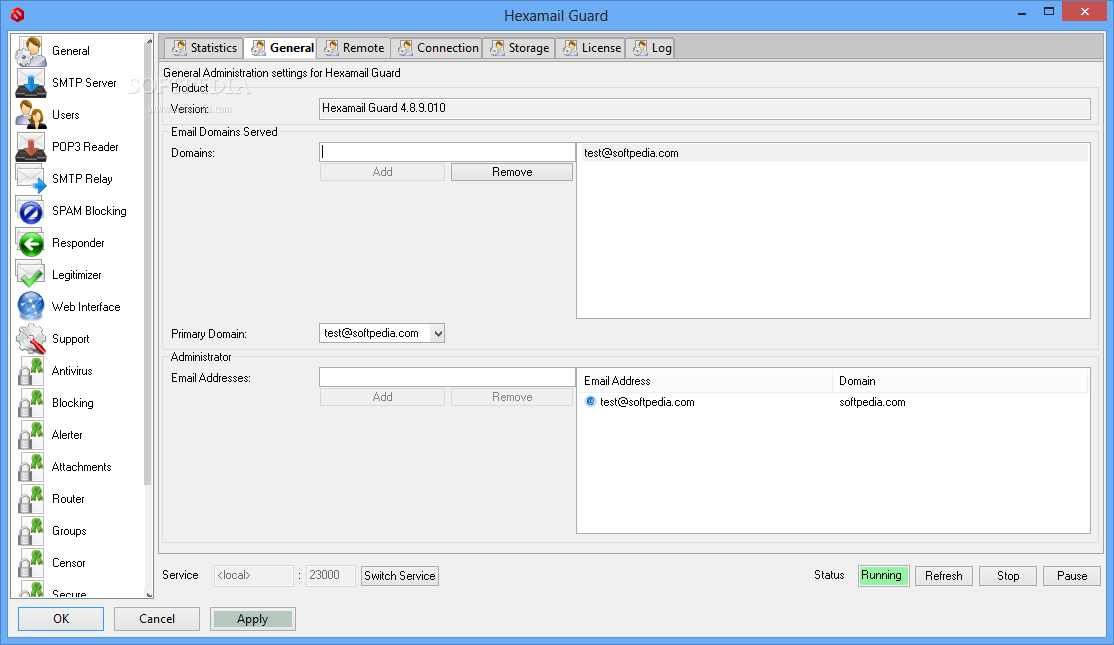Click Add under Email Addresses field
Image resolution: width=1114 pixels, height=645 pixels.
tap(382, 397)
